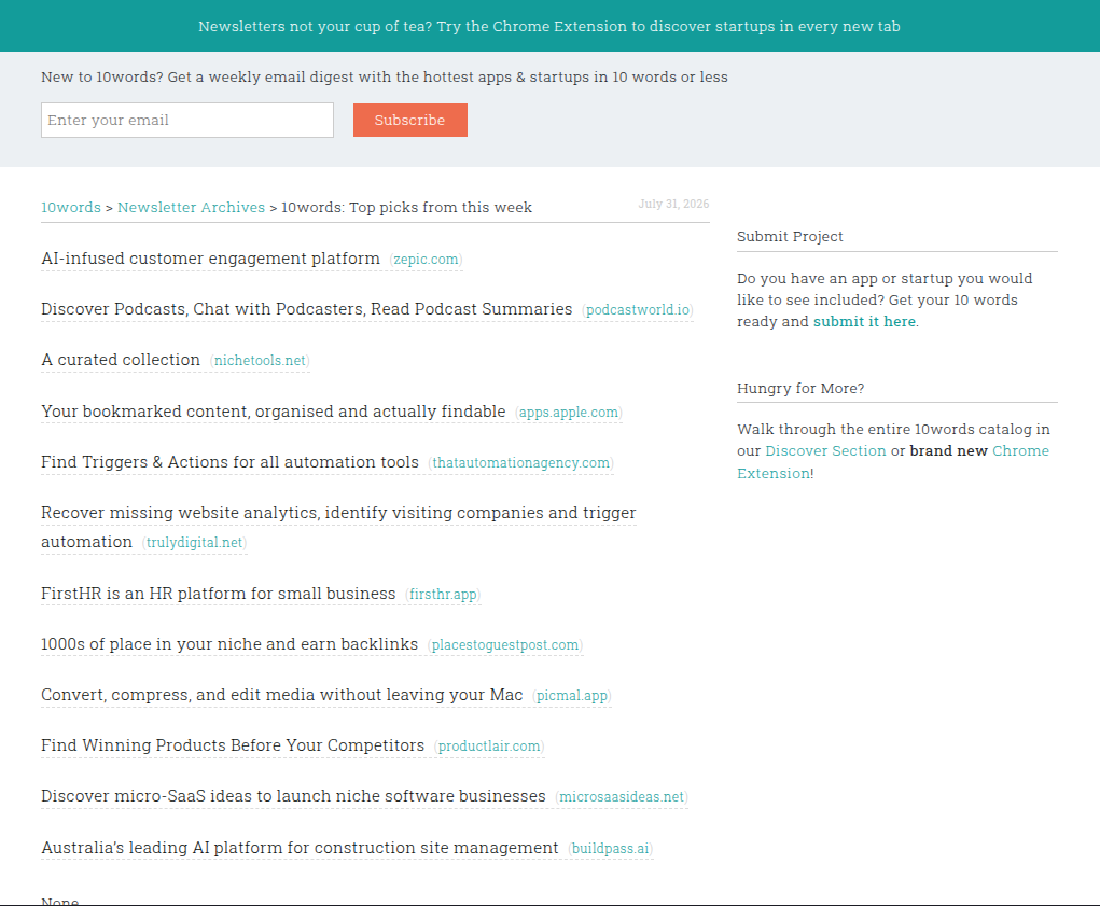Go to Newsletter Archives breadcrumb

(x=192, y=207)
